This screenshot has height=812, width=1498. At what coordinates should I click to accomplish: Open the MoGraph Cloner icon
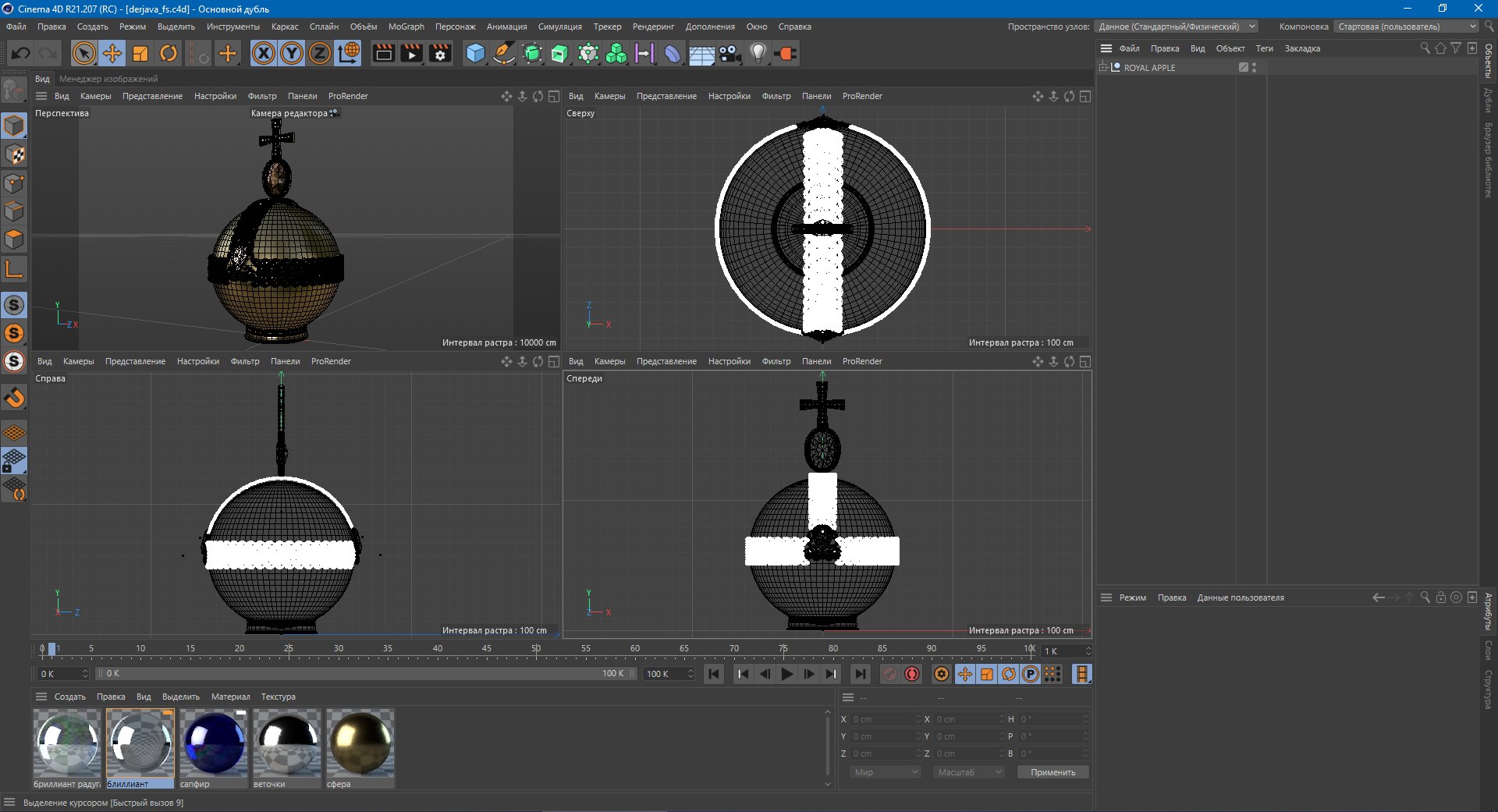pos(616,53)
